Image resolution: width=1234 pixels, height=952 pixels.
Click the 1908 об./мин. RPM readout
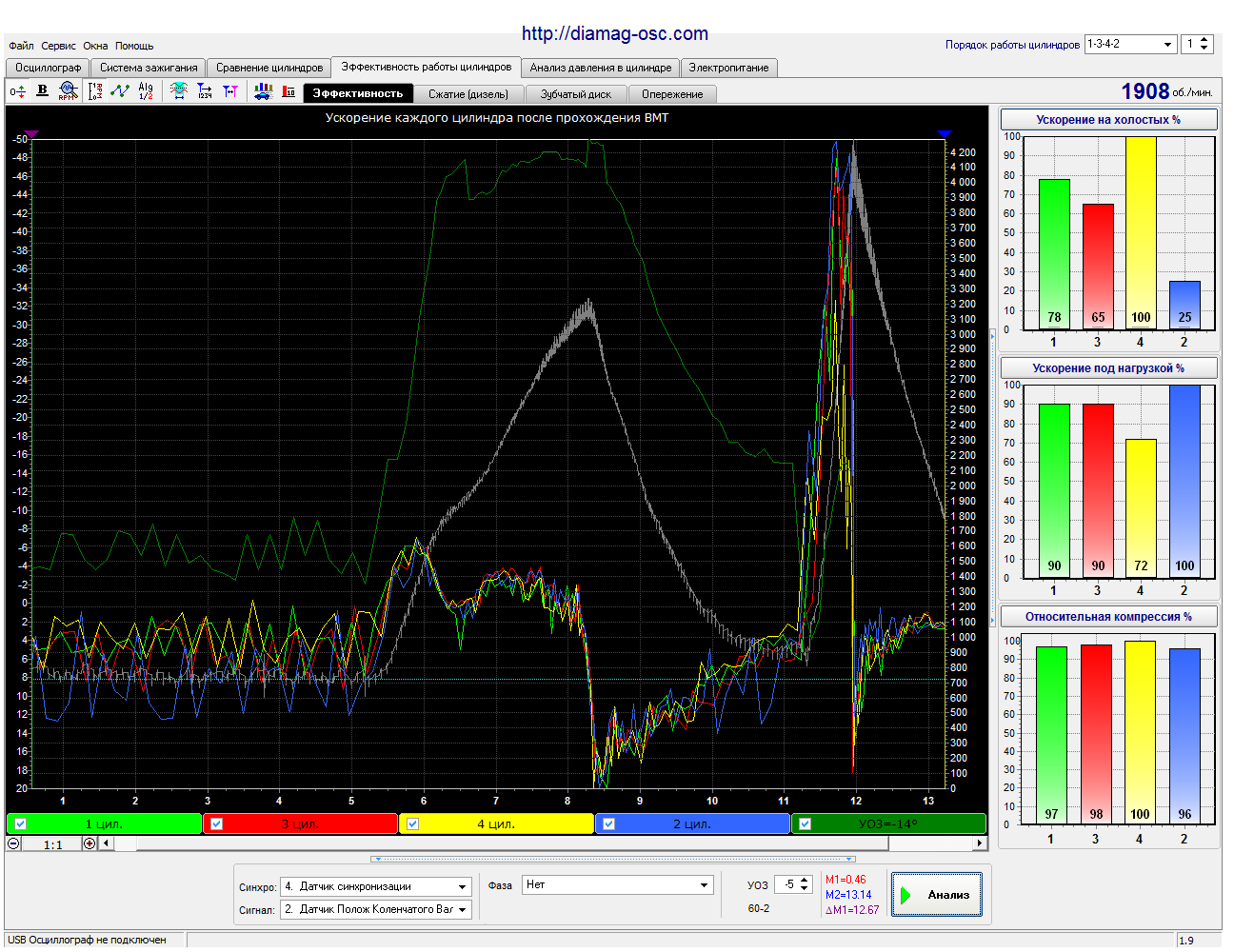pos(1166,91)
